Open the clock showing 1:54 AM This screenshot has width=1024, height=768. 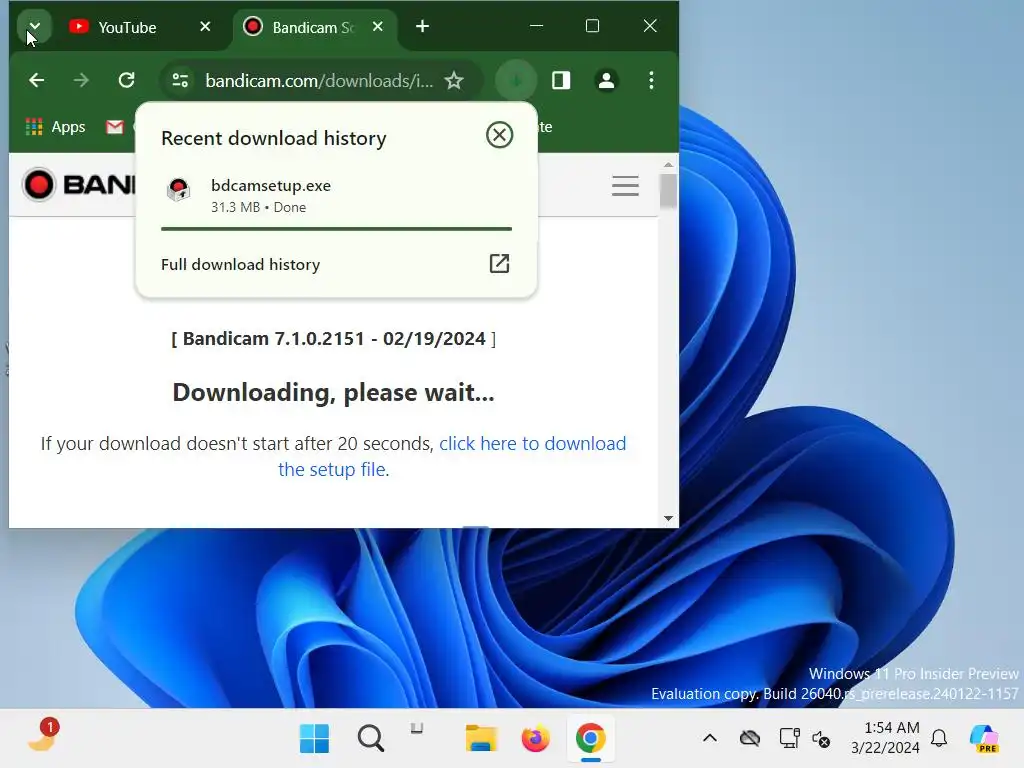coord(885,737)
